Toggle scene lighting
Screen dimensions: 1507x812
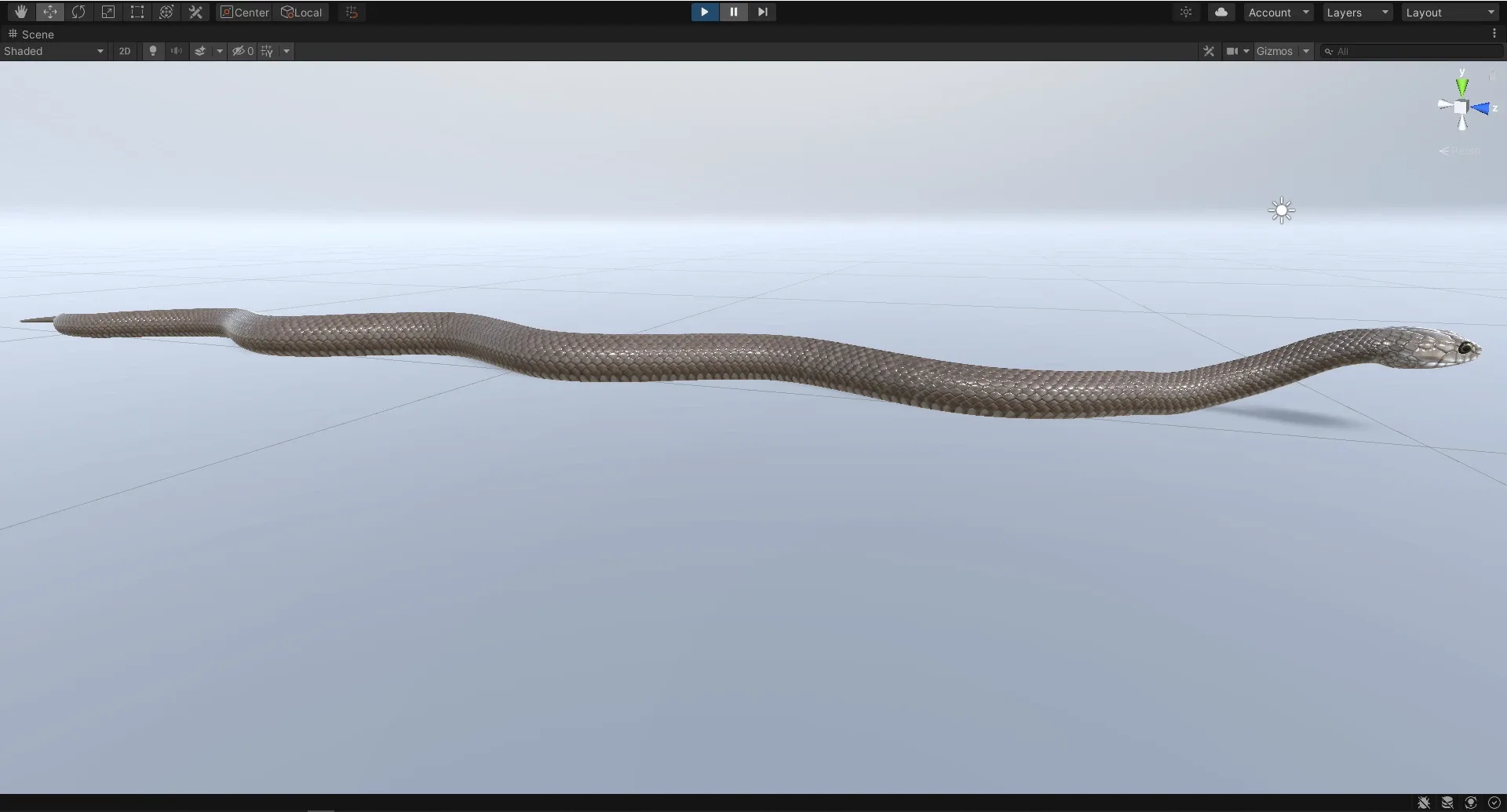152,51
